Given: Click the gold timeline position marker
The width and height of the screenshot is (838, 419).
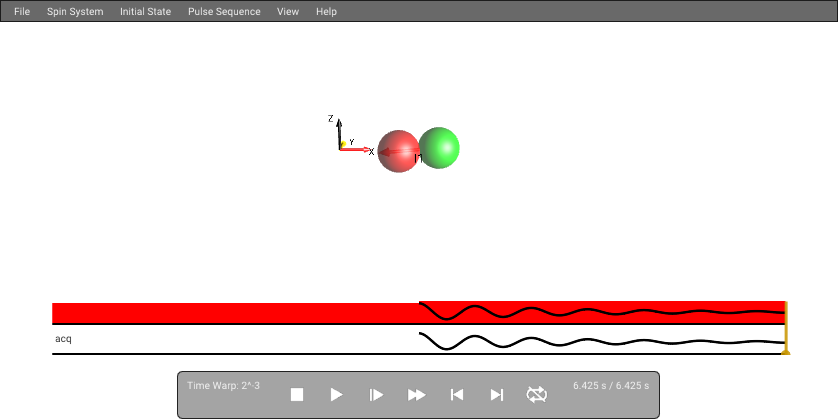Looking at the screenshot, I should click(786, 328).
